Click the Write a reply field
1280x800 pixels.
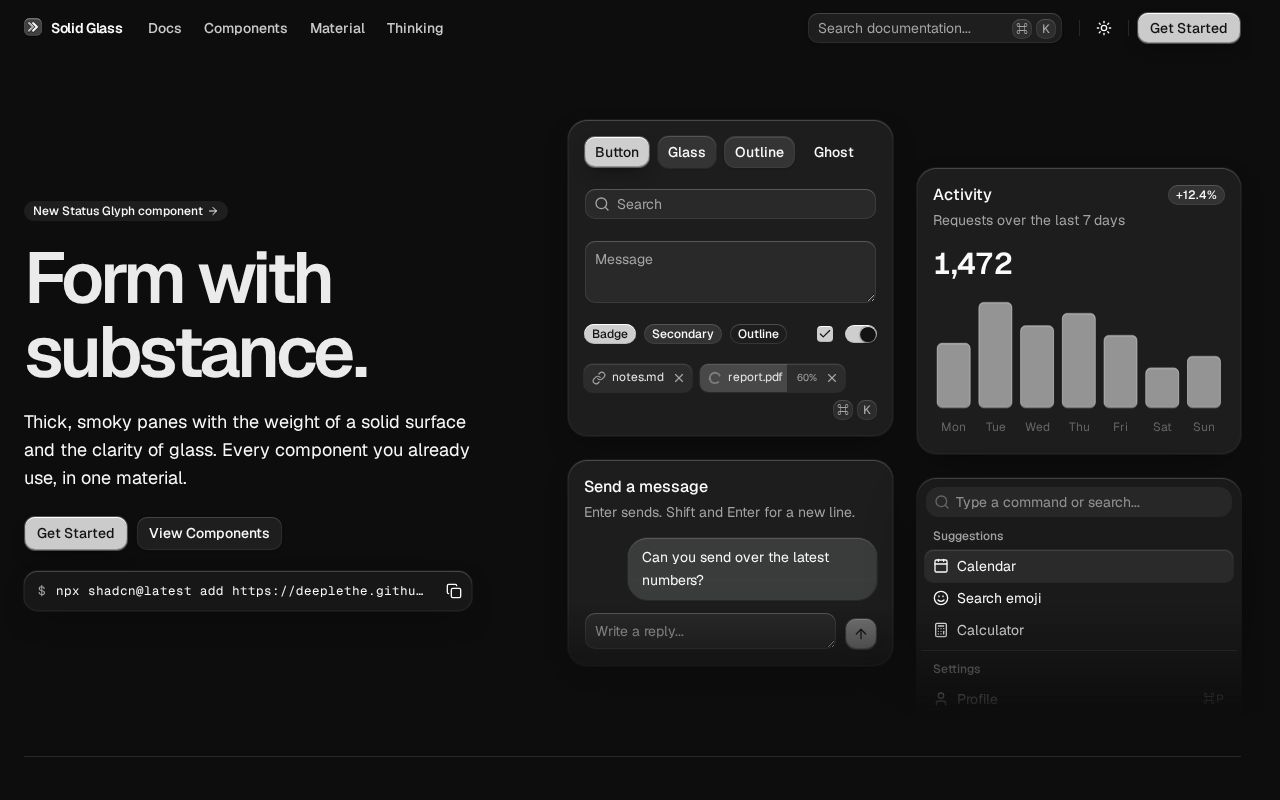pos(710,631)
